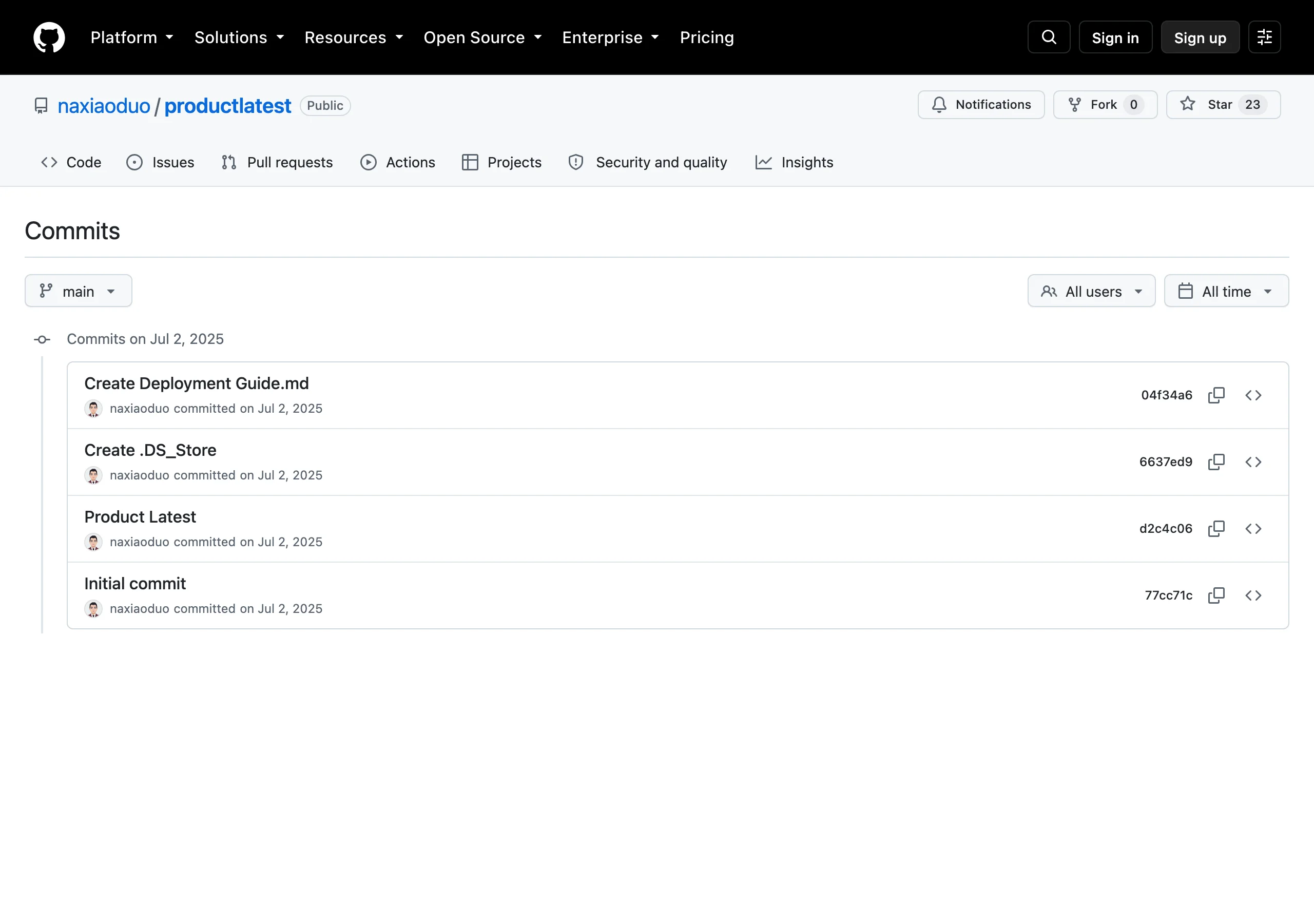The height and width of the screenshot is (924, 1314).
Task: Copy full SHA for commit d2c4c06
Action: (x=1216, y=528)
